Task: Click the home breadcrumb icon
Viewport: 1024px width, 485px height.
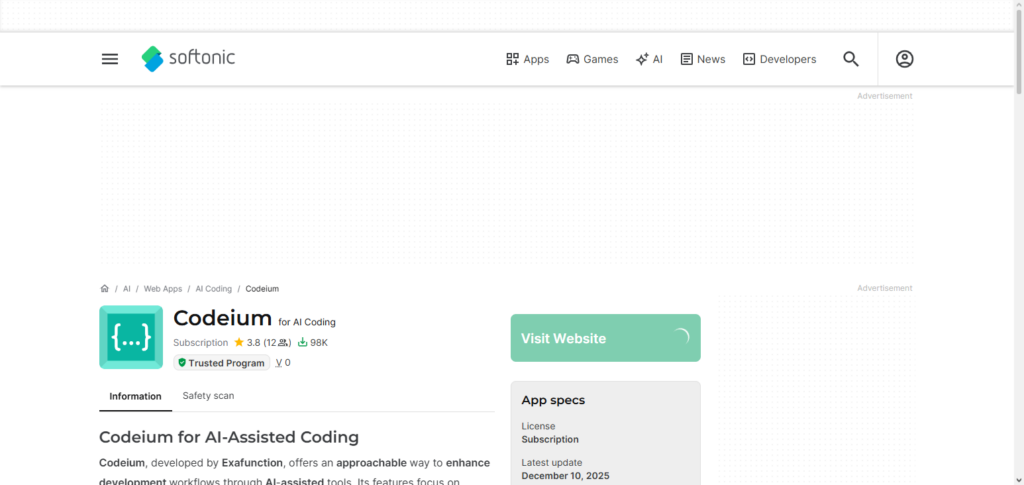Action: pyautogui.click(x=104, y=289)
